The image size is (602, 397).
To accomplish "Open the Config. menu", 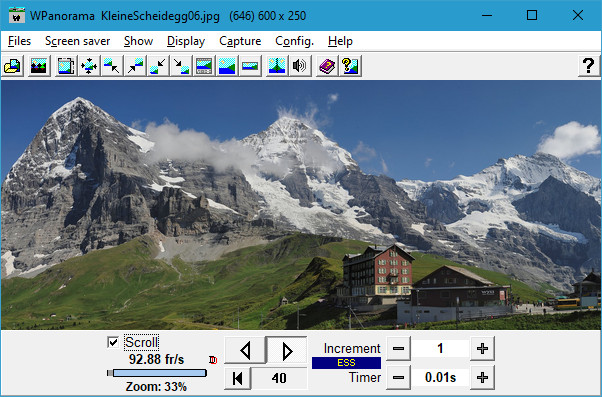I will coord(294,41).
